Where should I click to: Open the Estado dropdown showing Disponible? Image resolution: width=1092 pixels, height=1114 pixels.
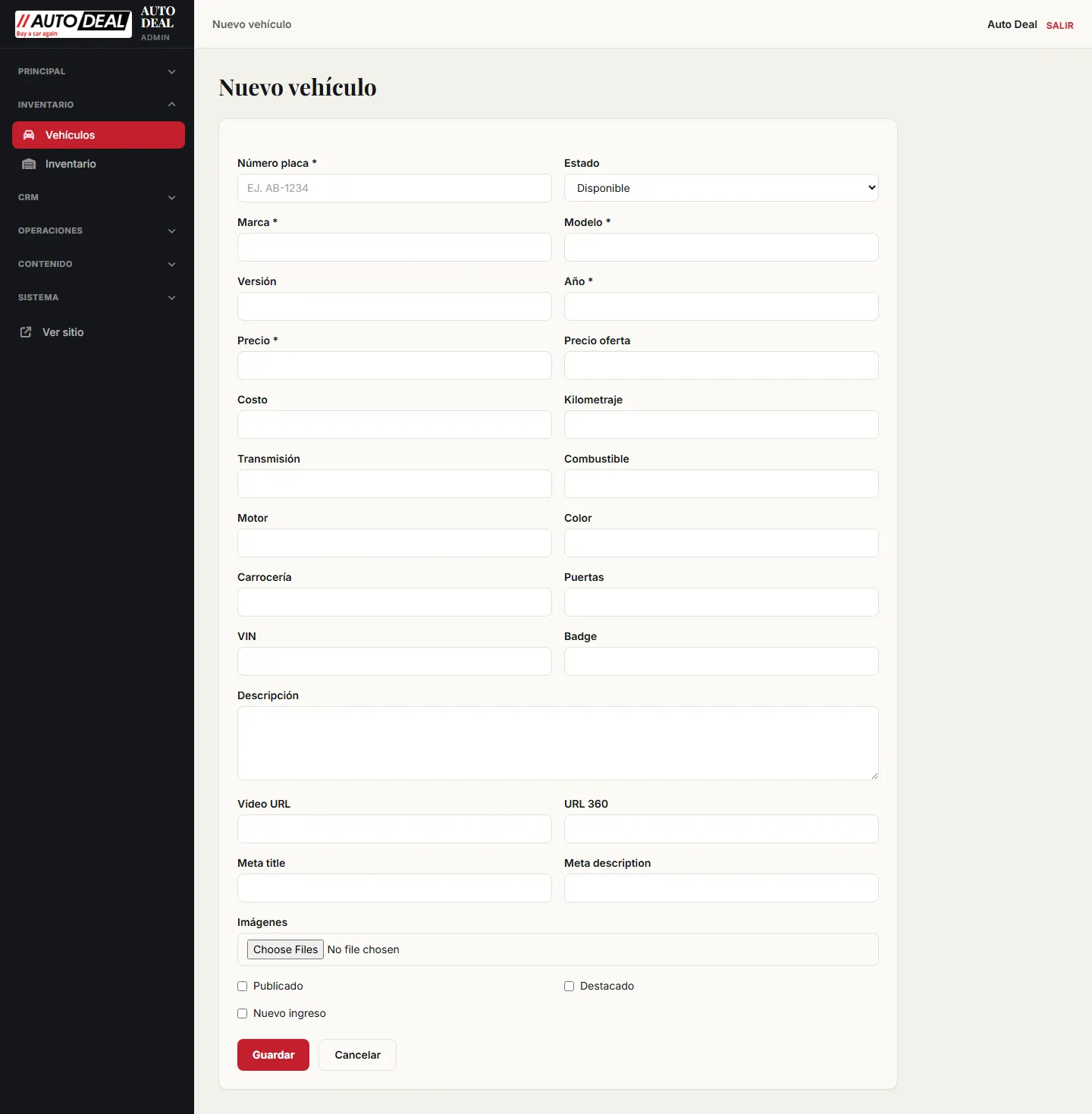tap(721, 188)
